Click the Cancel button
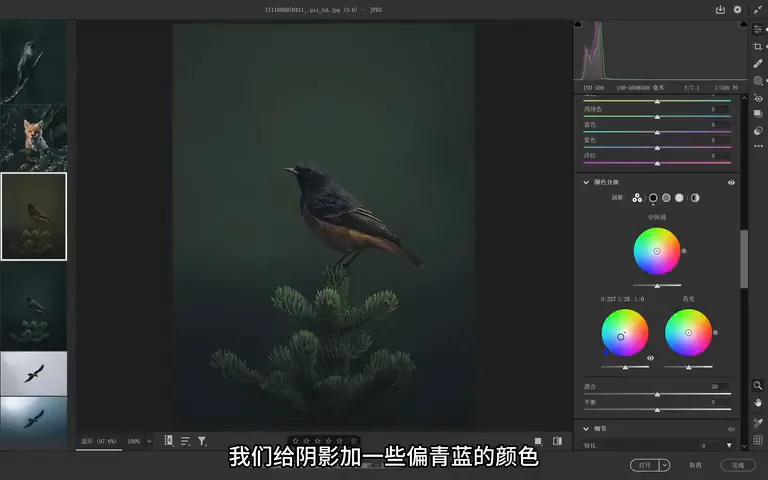Image resolution: width=768 pixels, height=480 pixels. [695, 465]
